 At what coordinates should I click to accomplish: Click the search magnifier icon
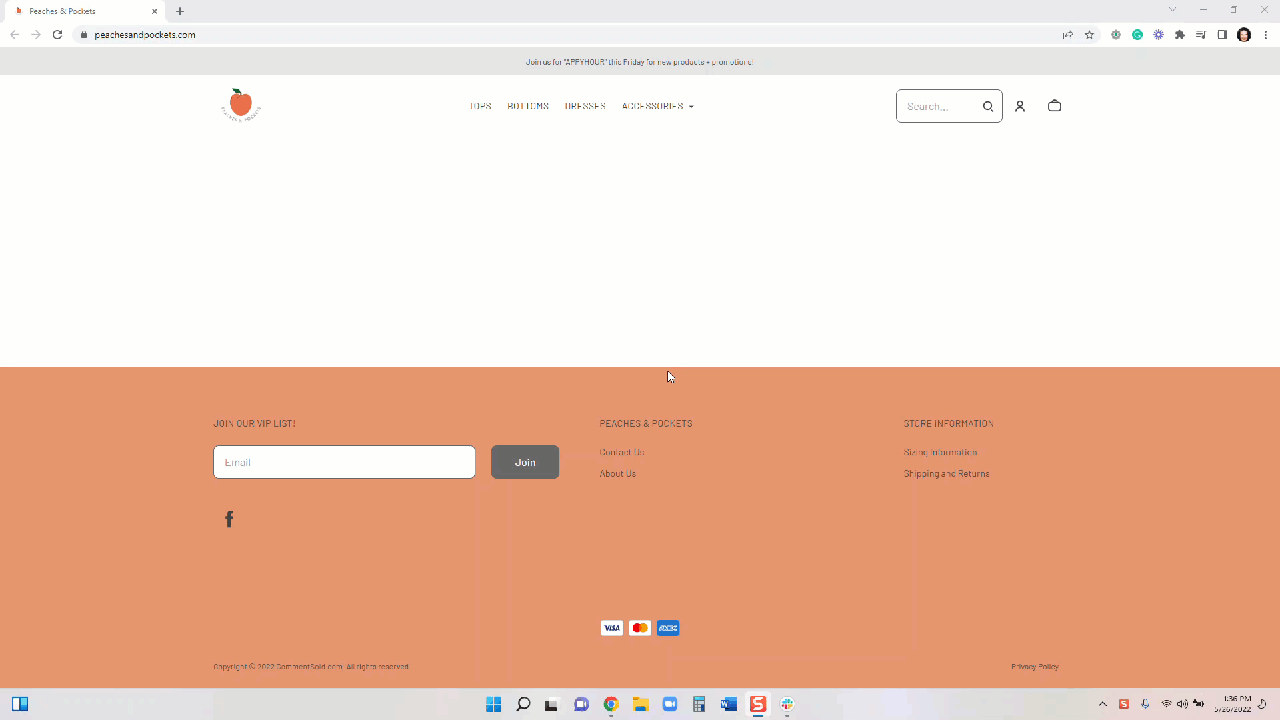click(x=988, y=106)
